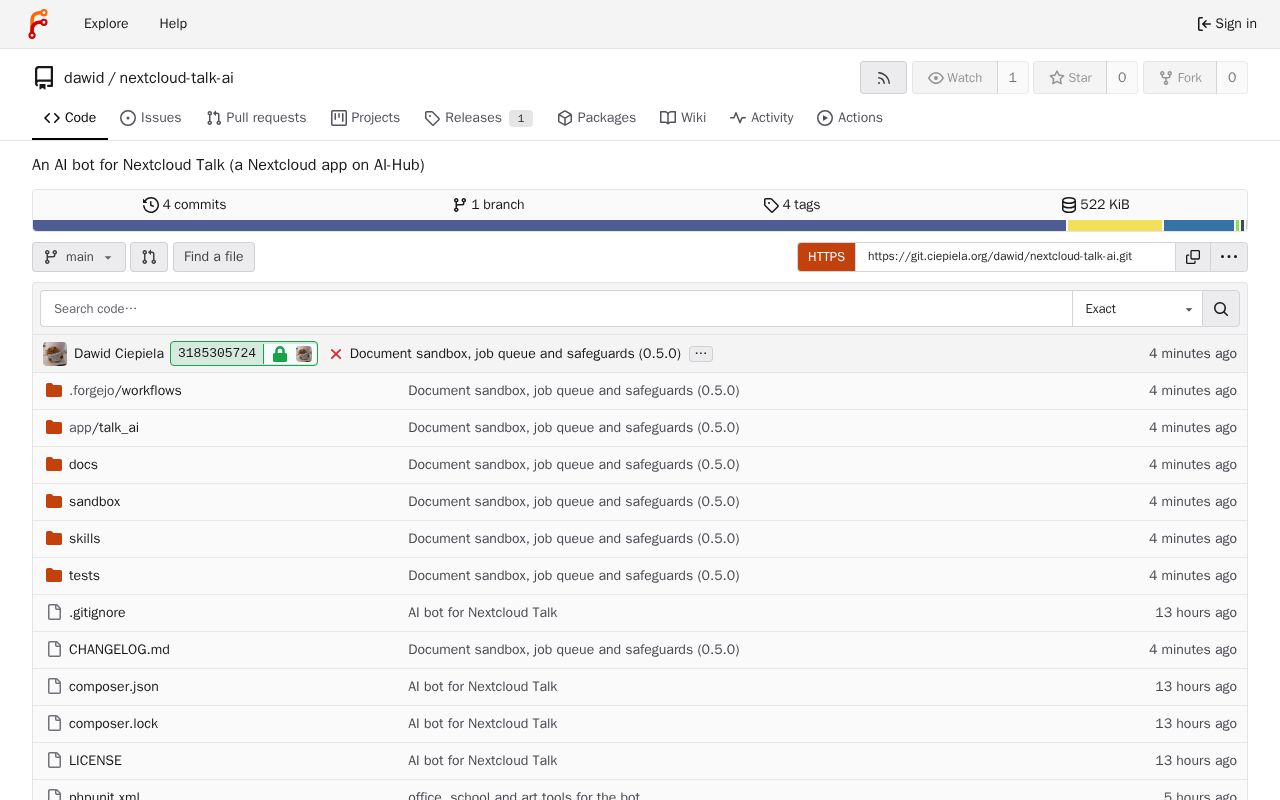Screen dimensions: 1280x800
Task: Copy the repository clone URL
Action: [x=1193, y=257]
